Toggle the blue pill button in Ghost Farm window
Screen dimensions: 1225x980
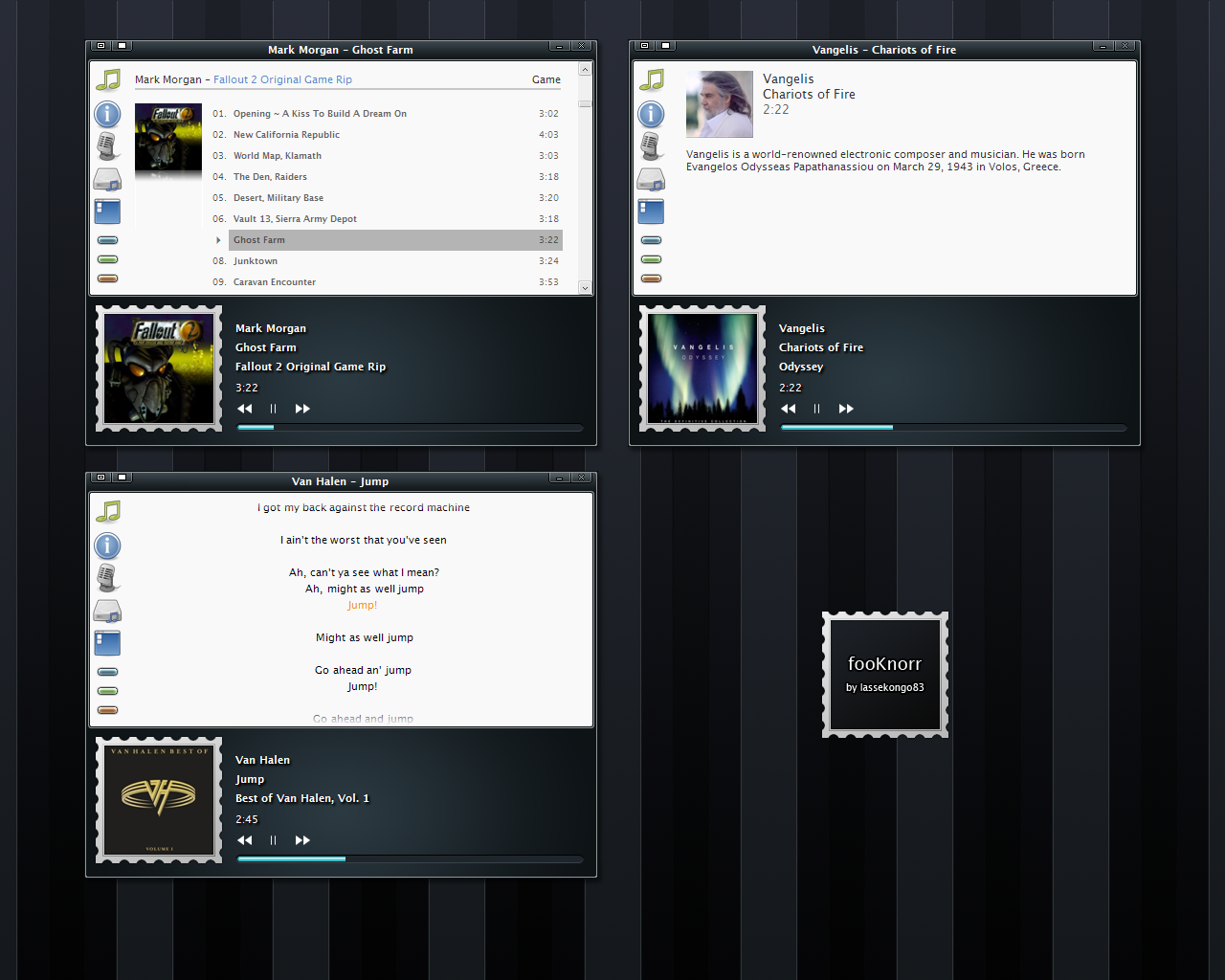tap(108, 240)
